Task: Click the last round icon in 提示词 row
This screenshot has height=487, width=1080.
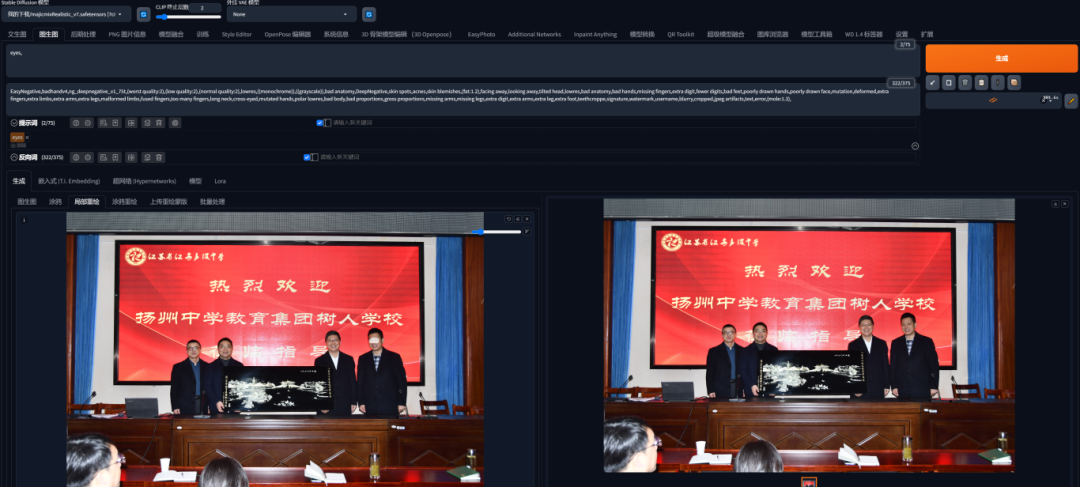Action: (176, 123)
